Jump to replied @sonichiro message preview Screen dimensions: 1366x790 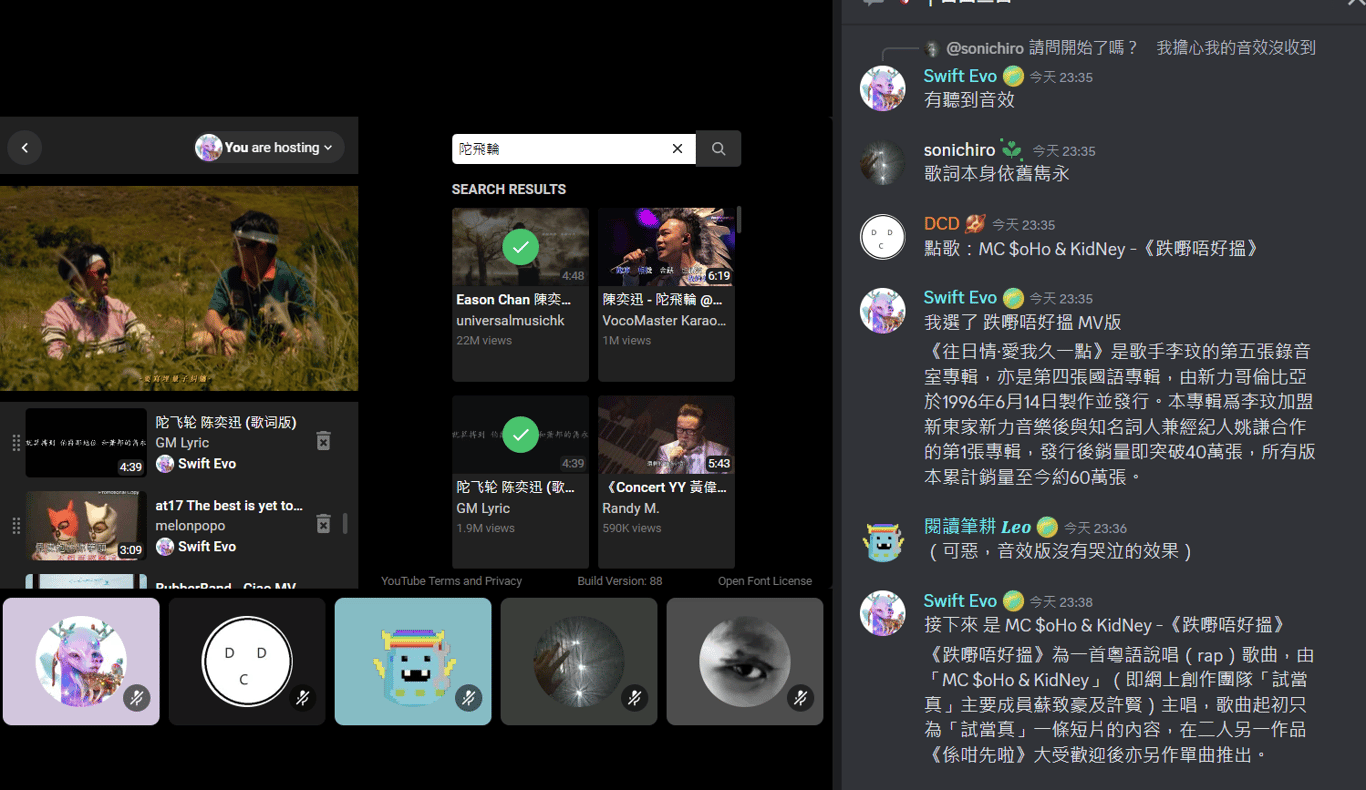point(1130,48)
